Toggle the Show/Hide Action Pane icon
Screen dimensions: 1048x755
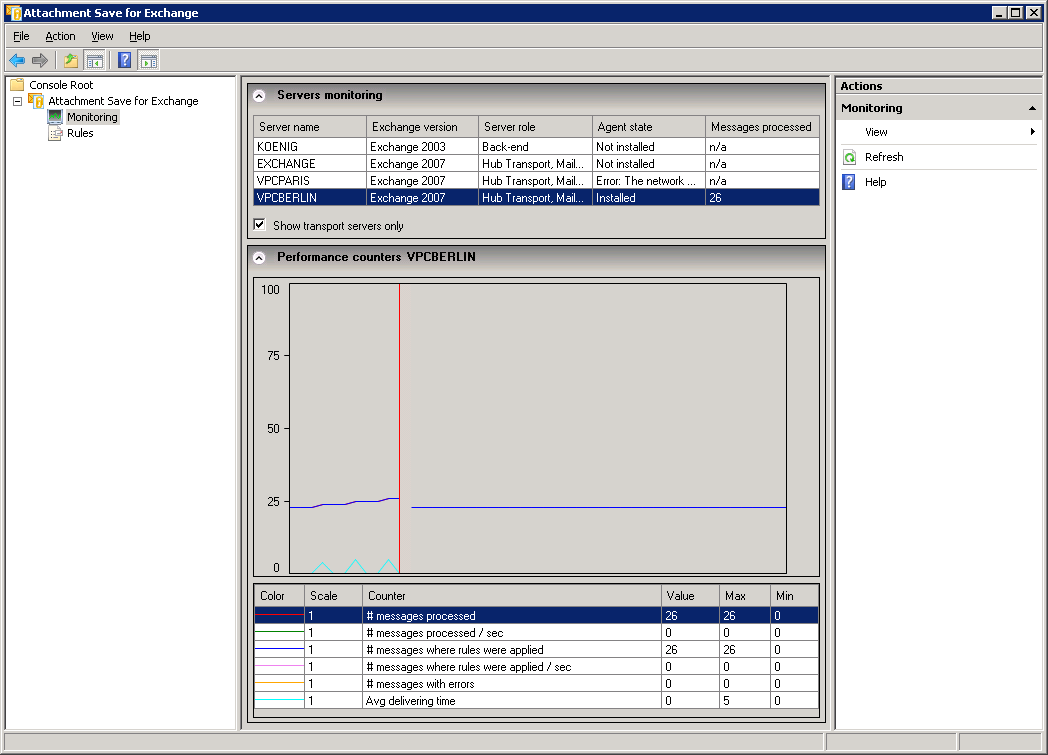(x=148, y=60)
